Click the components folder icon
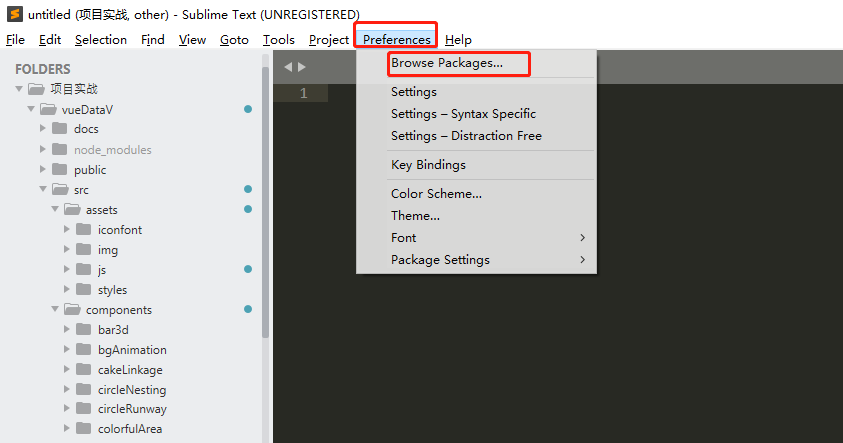 click(72, 309)
